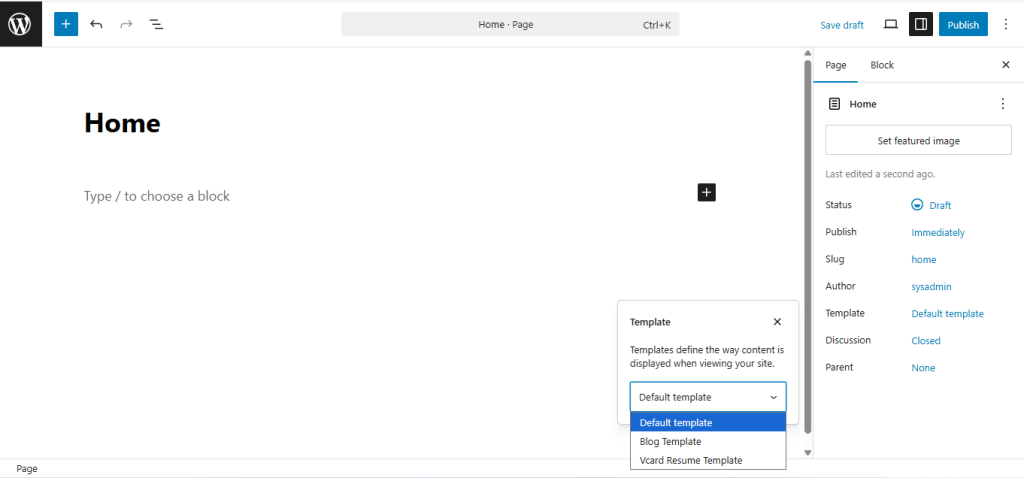Toggle the settings sidebar panel icon

coord(920,24)
